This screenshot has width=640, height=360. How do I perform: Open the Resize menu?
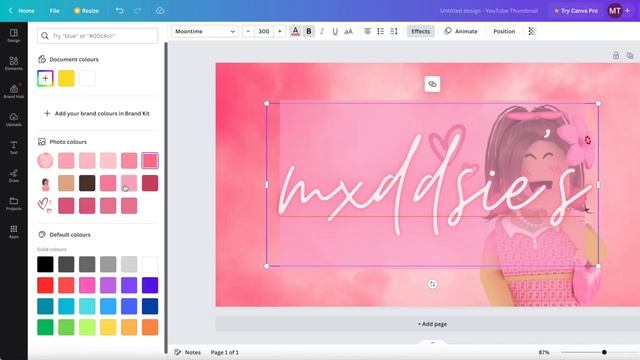pos(86,11)
